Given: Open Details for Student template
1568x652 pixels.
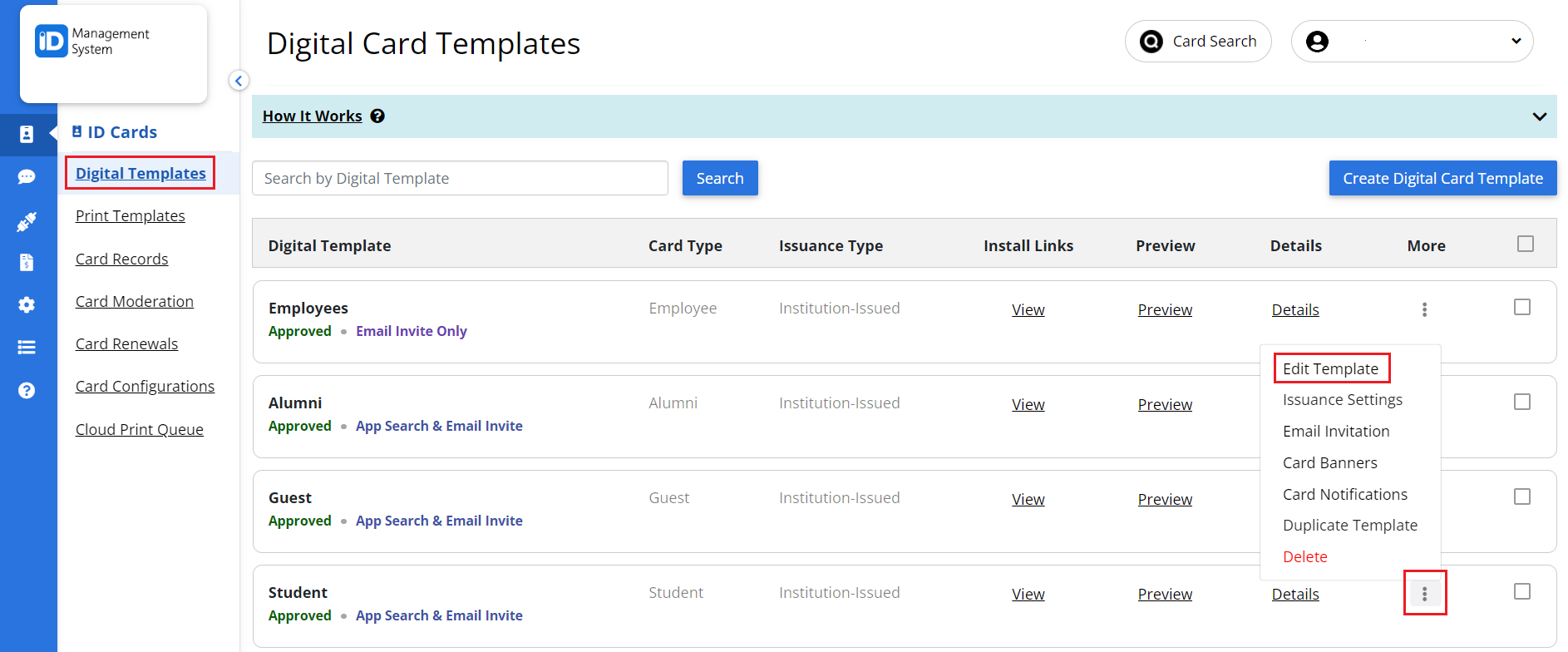Looking at the screenshot, I should pyautogui.click(x=1295, y=595).
